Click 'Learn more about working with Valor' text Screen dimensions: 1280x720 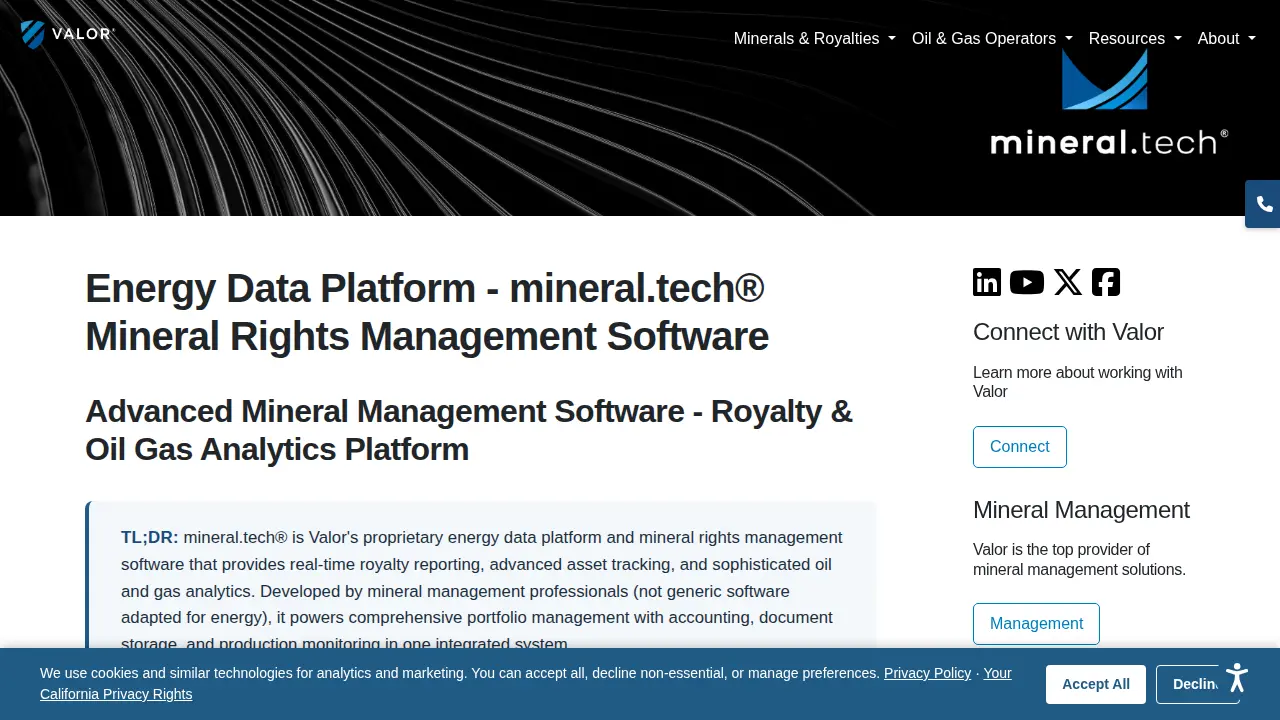click(x=1078, y=382)
